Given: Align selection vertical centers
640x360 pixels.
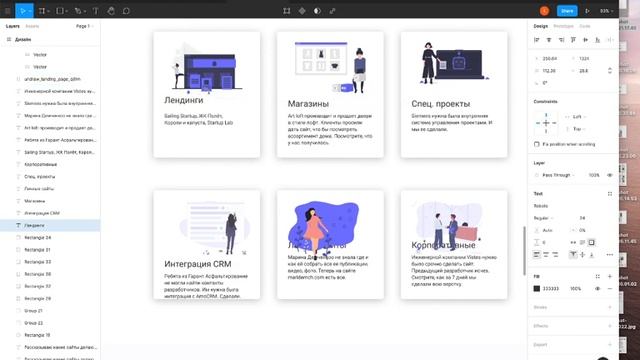Looking at the screenshot, I should tap(585, 40).
